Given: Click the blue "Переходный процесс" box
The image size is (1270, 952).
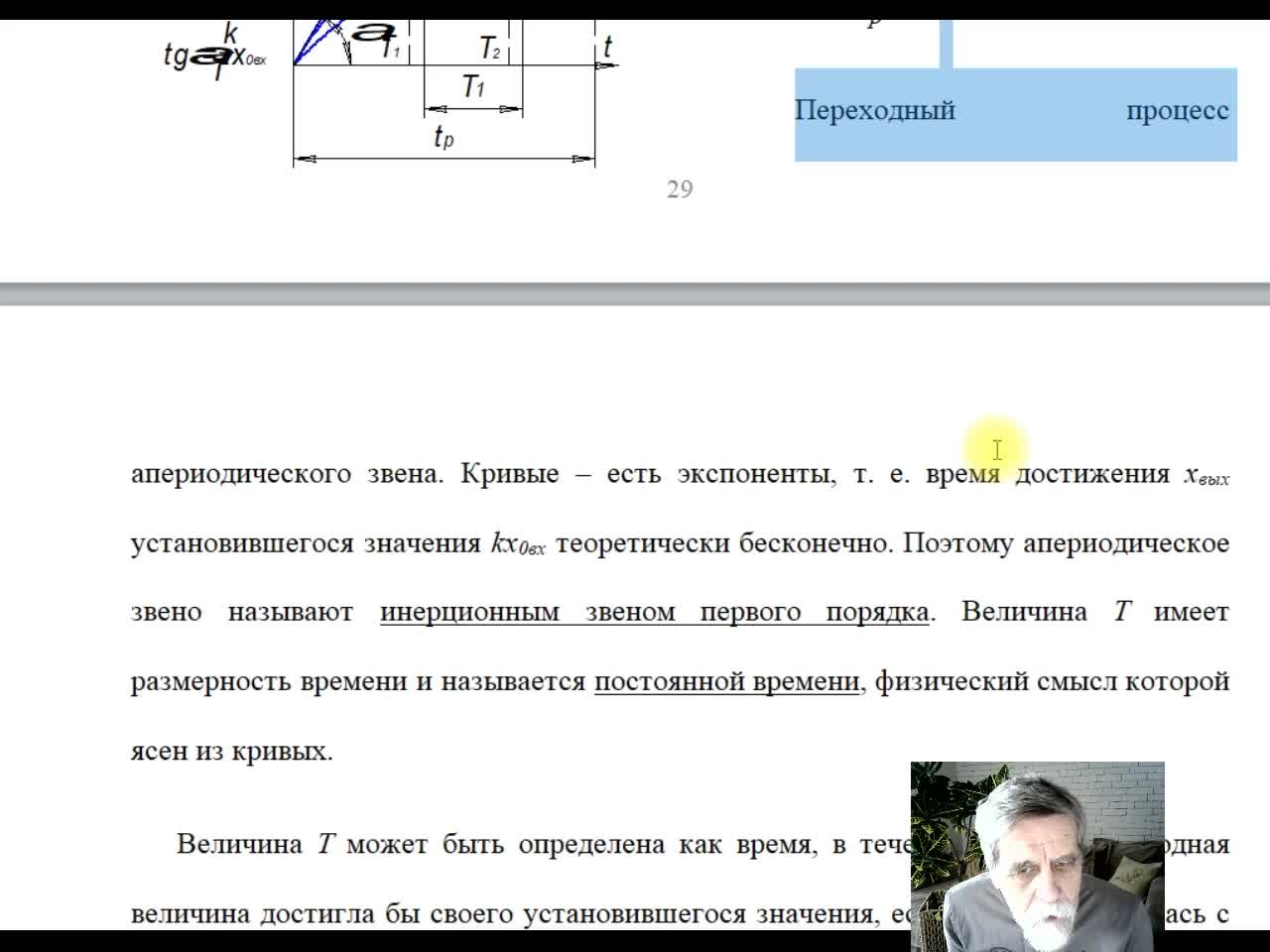Looking at the screenshot, I should (x=1015, y=114).
